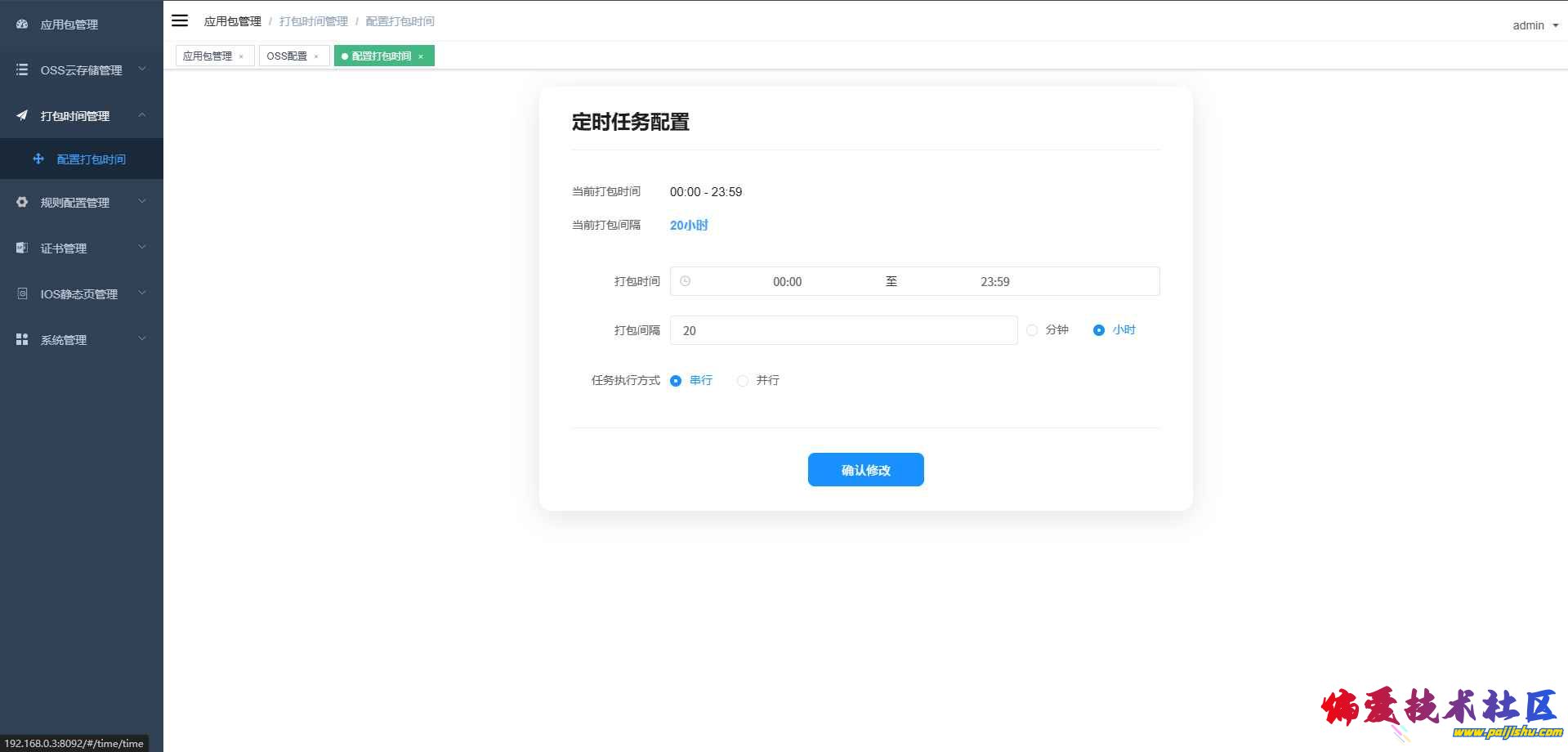
Task: Open 配置打包时间 in the sidebar
Action: click(91, 159)
